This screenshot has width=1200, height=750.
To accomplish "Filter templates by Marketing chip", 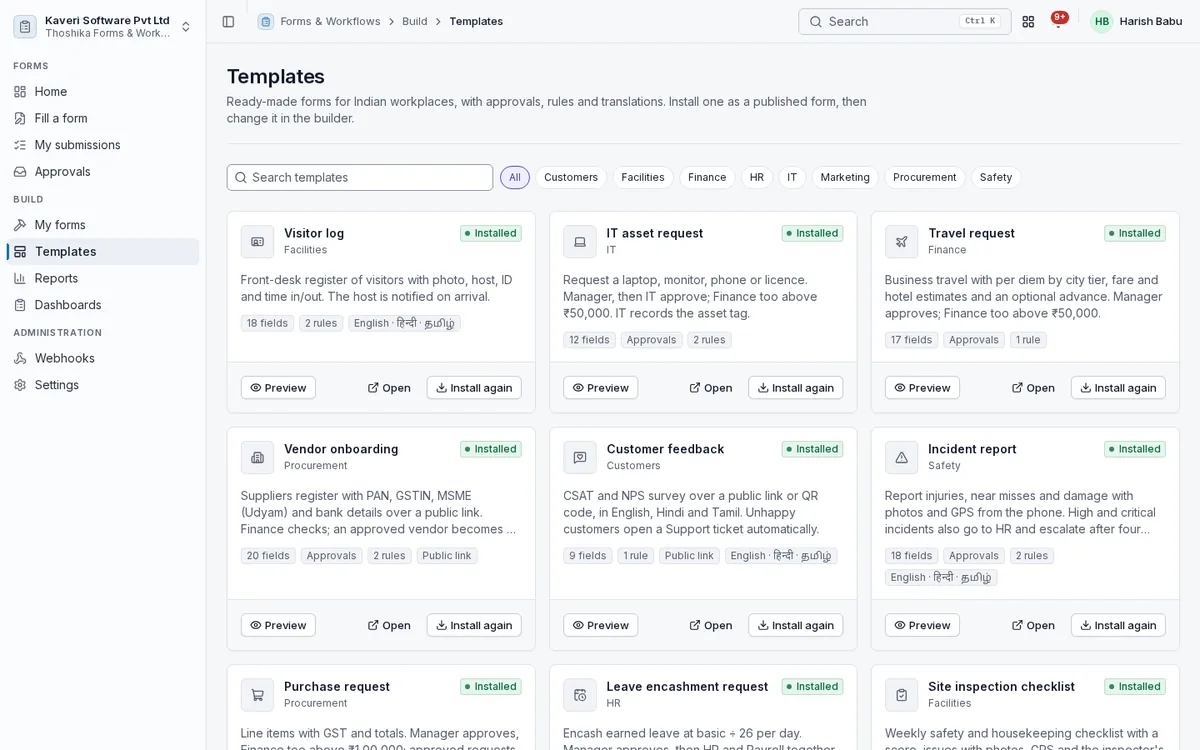I will [845, 177].
